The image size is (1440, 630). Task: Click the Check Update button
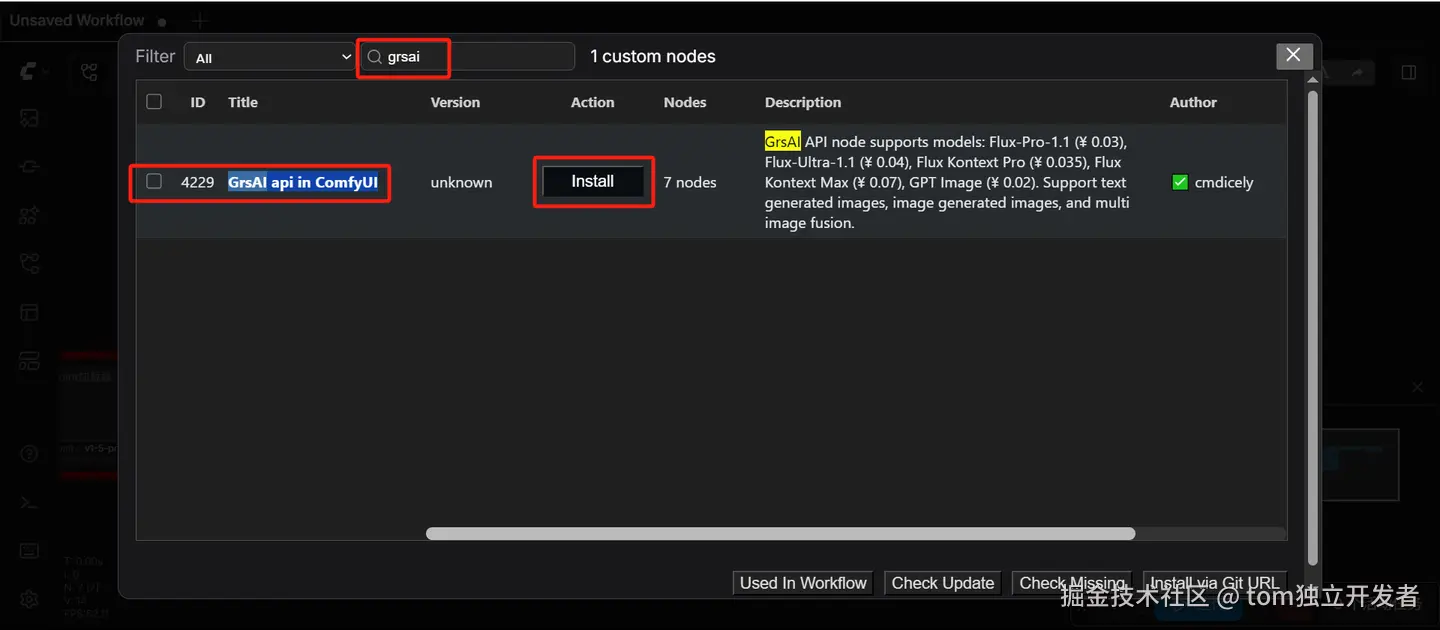pos(943,583)
